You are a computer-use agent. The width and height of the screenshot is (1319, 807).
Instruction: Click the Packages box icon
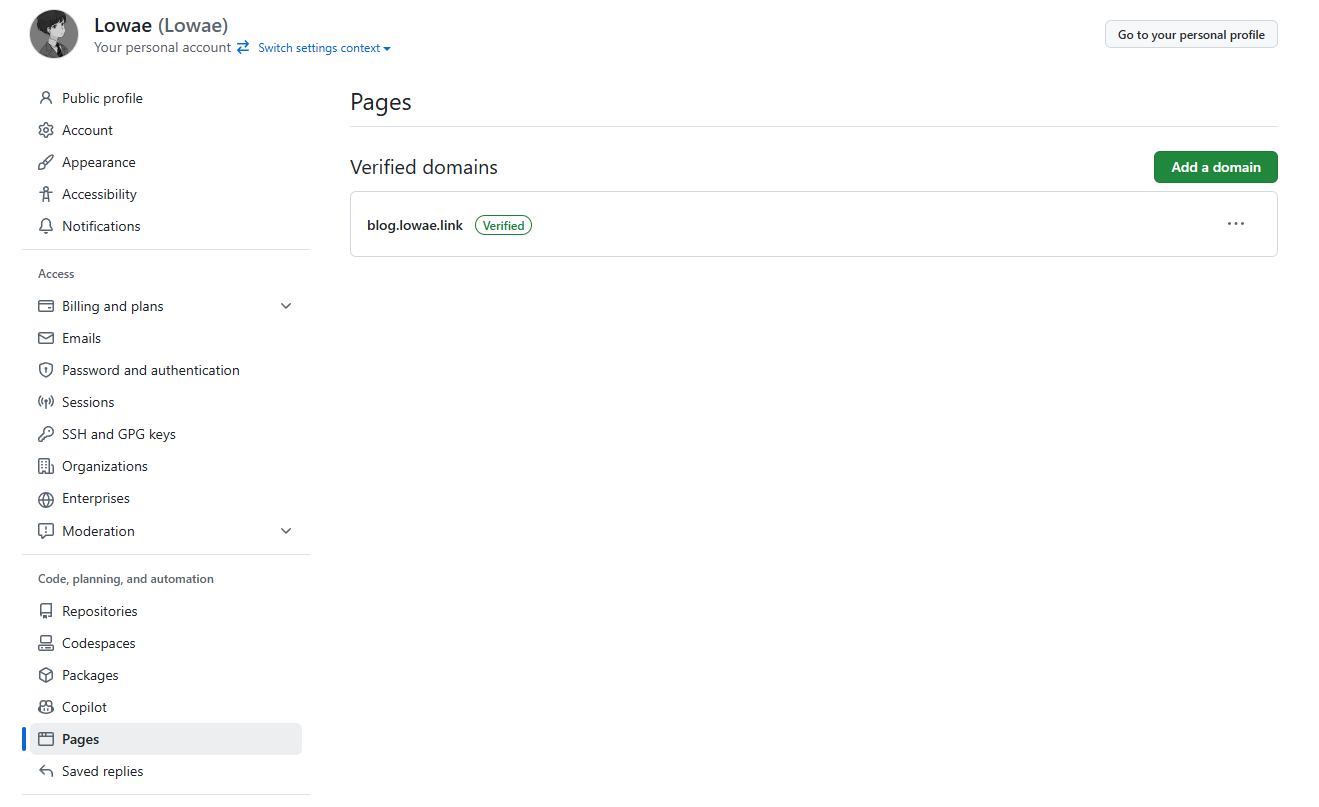click(46, 675)
